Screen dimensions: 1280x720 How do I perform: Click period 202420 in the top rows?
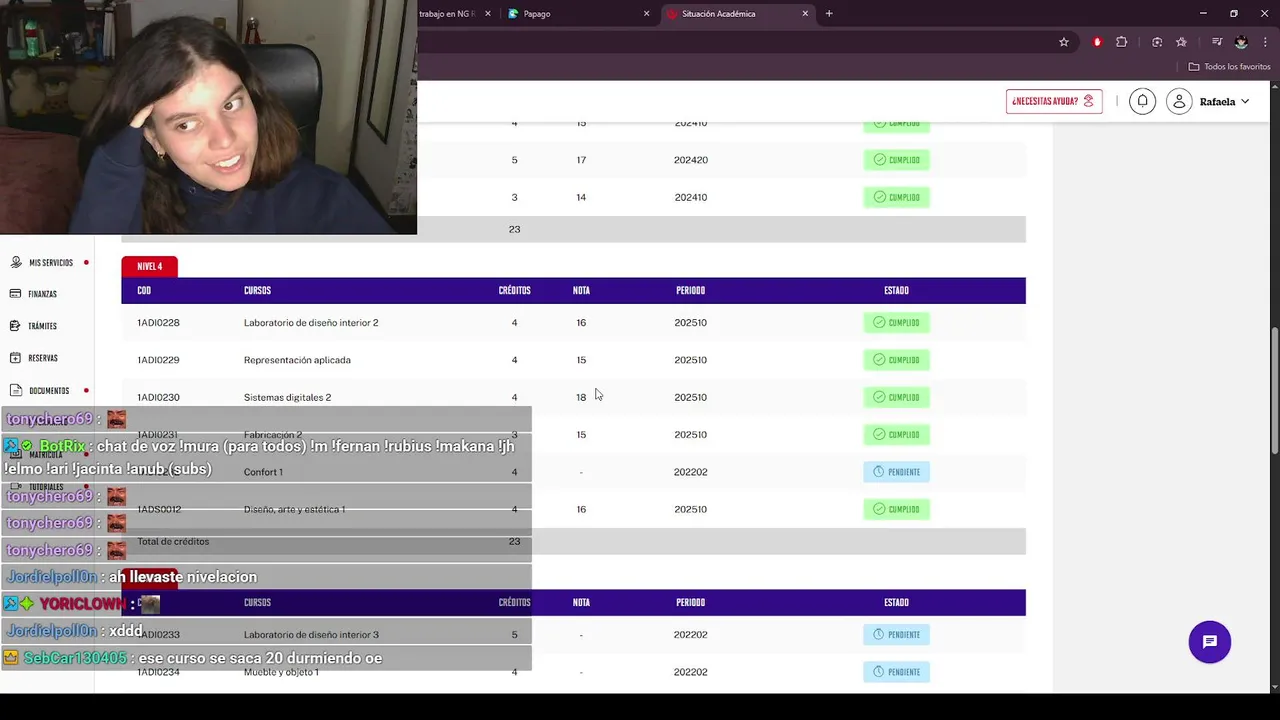690,160
